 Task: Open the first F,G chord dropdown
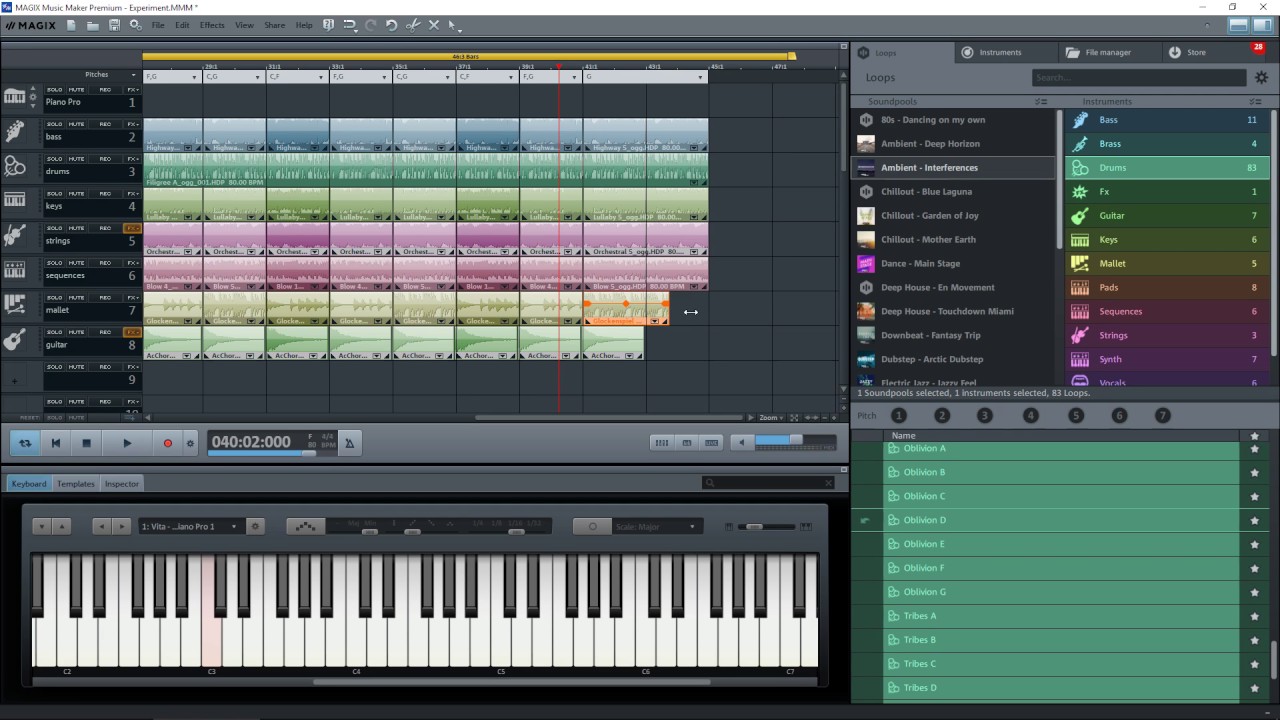coord(195,77)
